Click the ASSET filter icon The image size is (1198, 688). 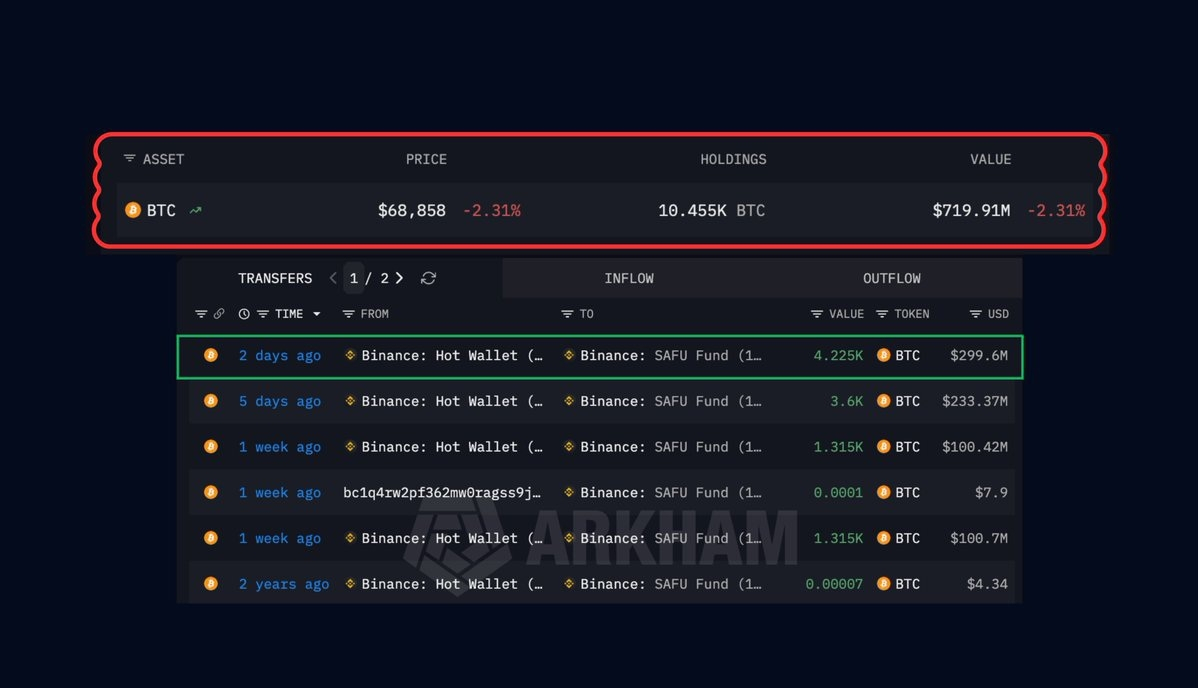coord(129,159)
